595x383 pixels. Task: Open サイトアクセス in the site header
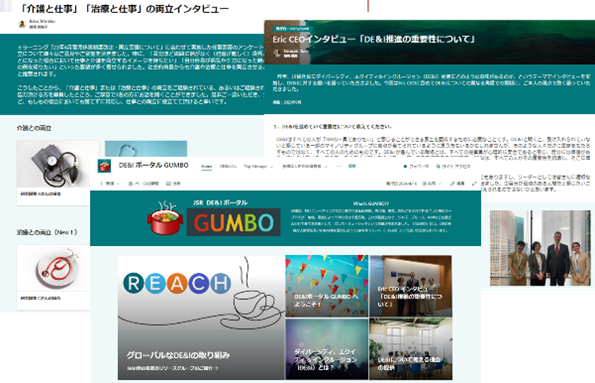[x=453, y=166]
